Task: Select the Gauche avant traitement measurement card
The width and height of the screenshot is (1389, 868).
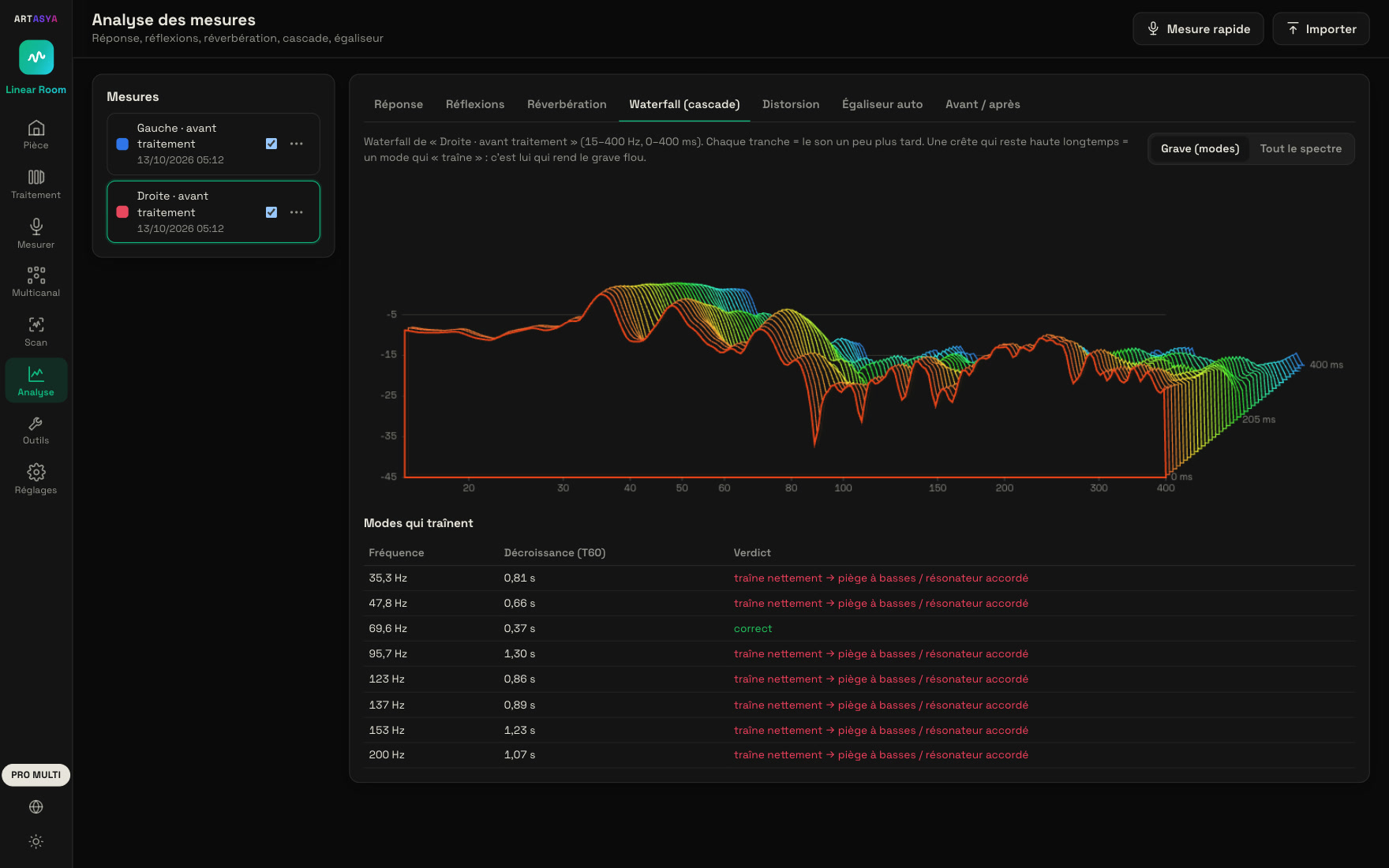Action: pyautogui.click(x=213, y=144)
